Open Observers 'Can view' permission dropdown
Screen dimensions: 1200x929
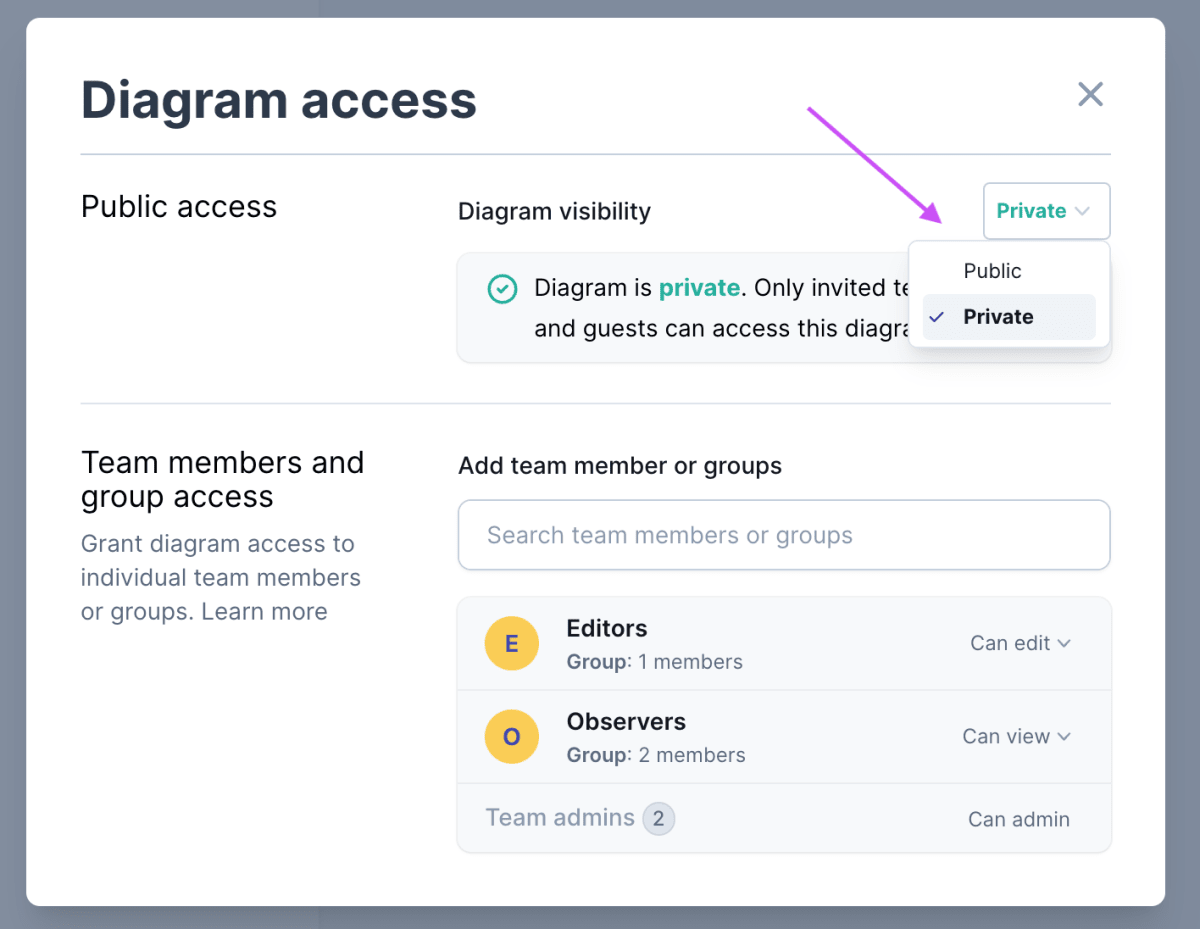click(x=1015, y=736)
